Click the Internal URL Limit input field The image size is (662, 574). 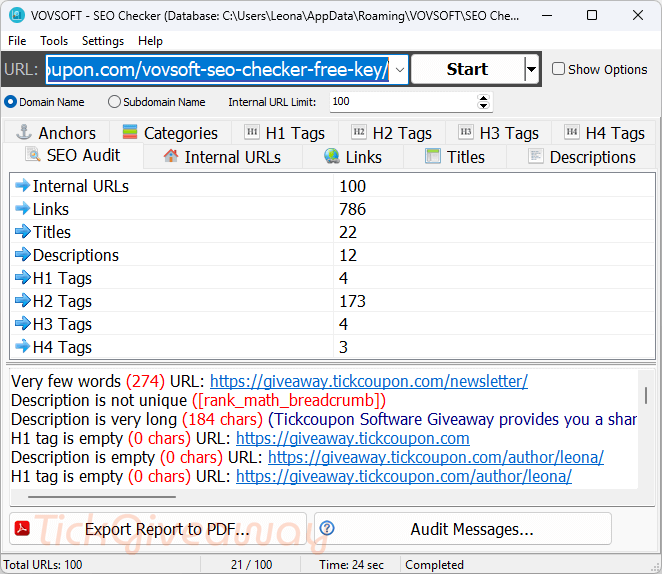coord(403,102)
